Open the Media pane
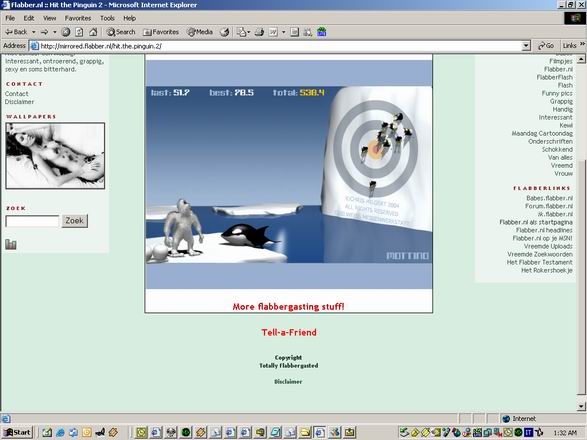Viewport: 587px width, 440px height. click(x=200, y=32)
